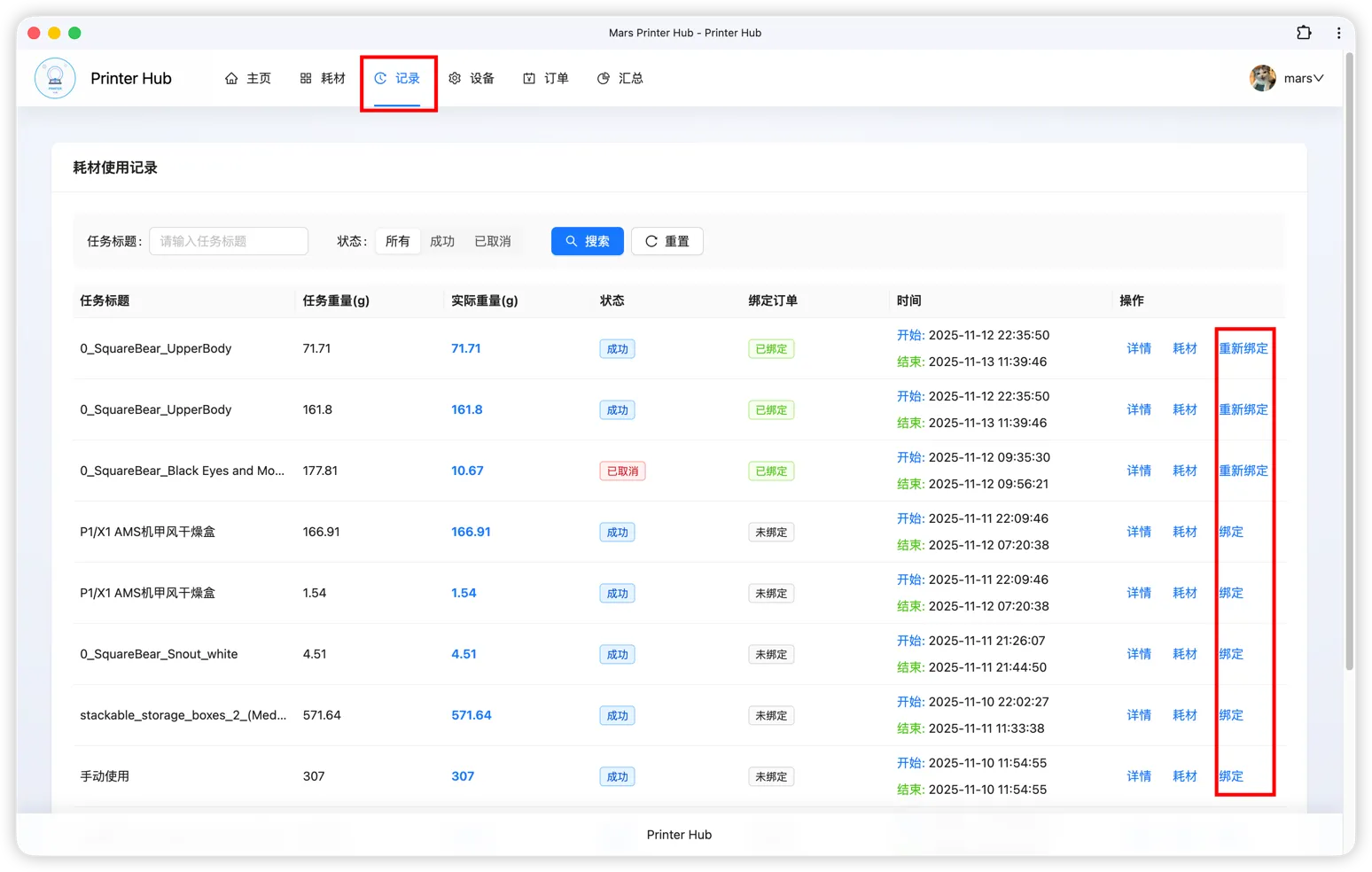Open the browser extensions puzzle menu

[x=1304, y=32]
